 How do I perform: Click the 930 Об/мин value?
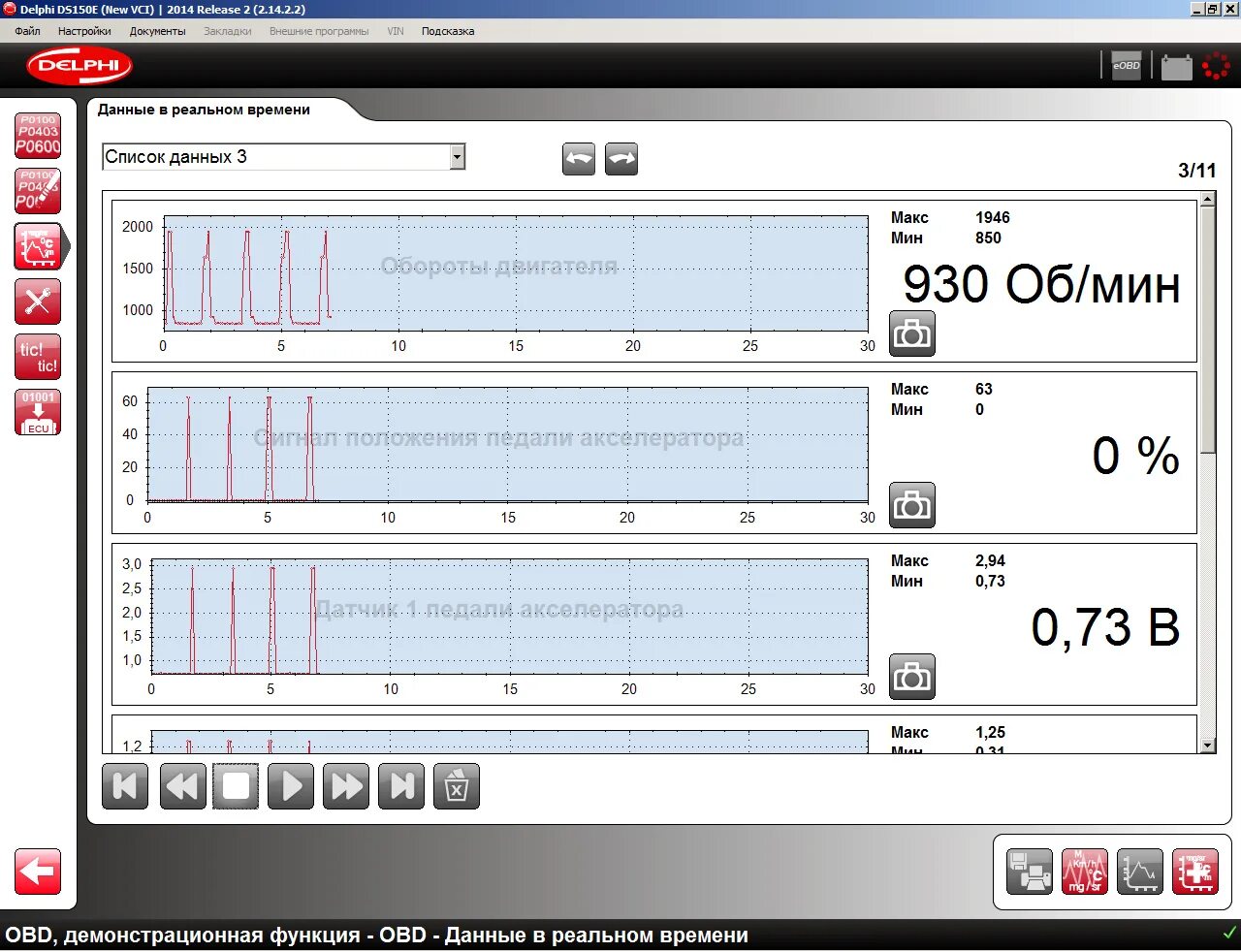point(1041,285)
